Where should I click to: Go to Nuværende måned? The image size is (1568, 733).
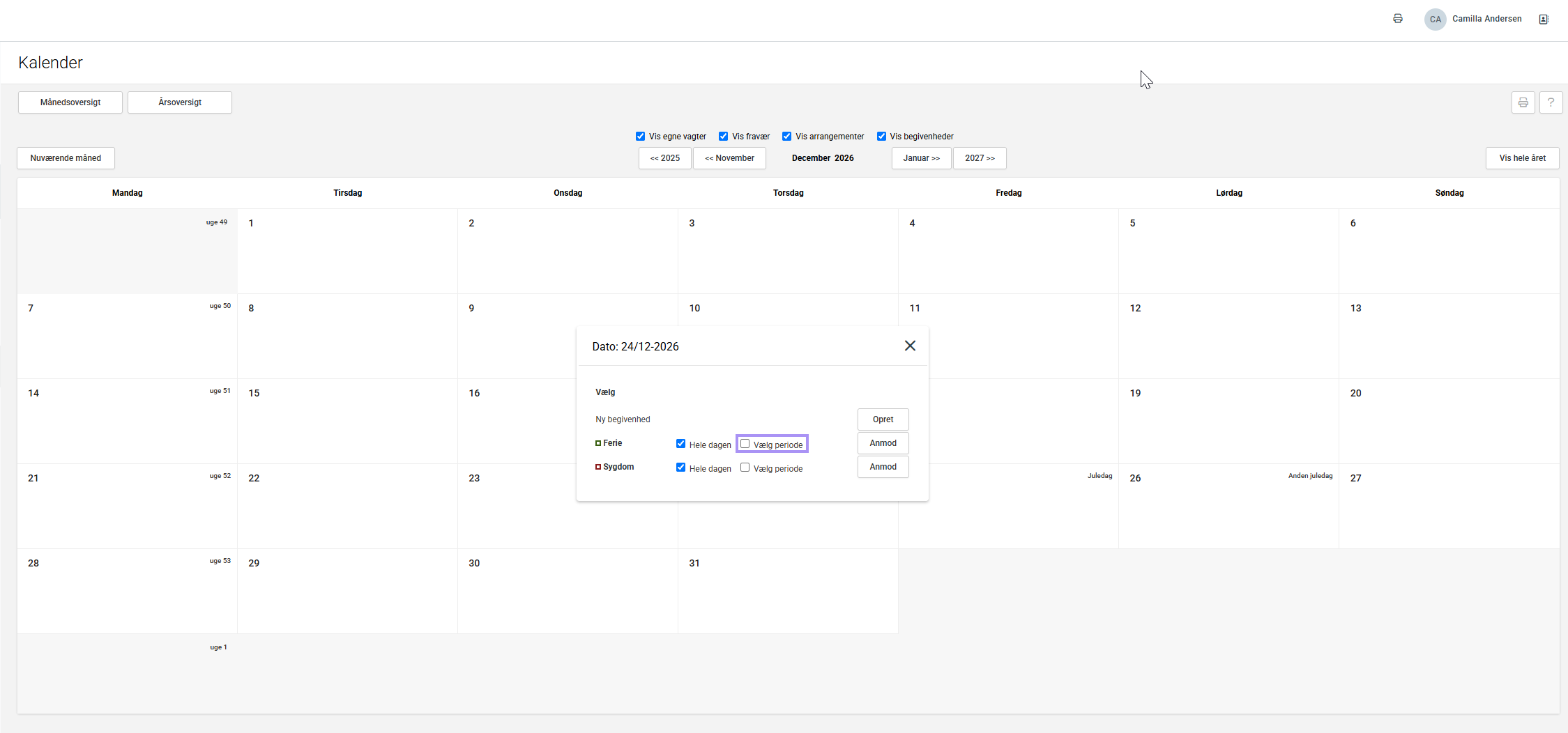pos(66,158)
